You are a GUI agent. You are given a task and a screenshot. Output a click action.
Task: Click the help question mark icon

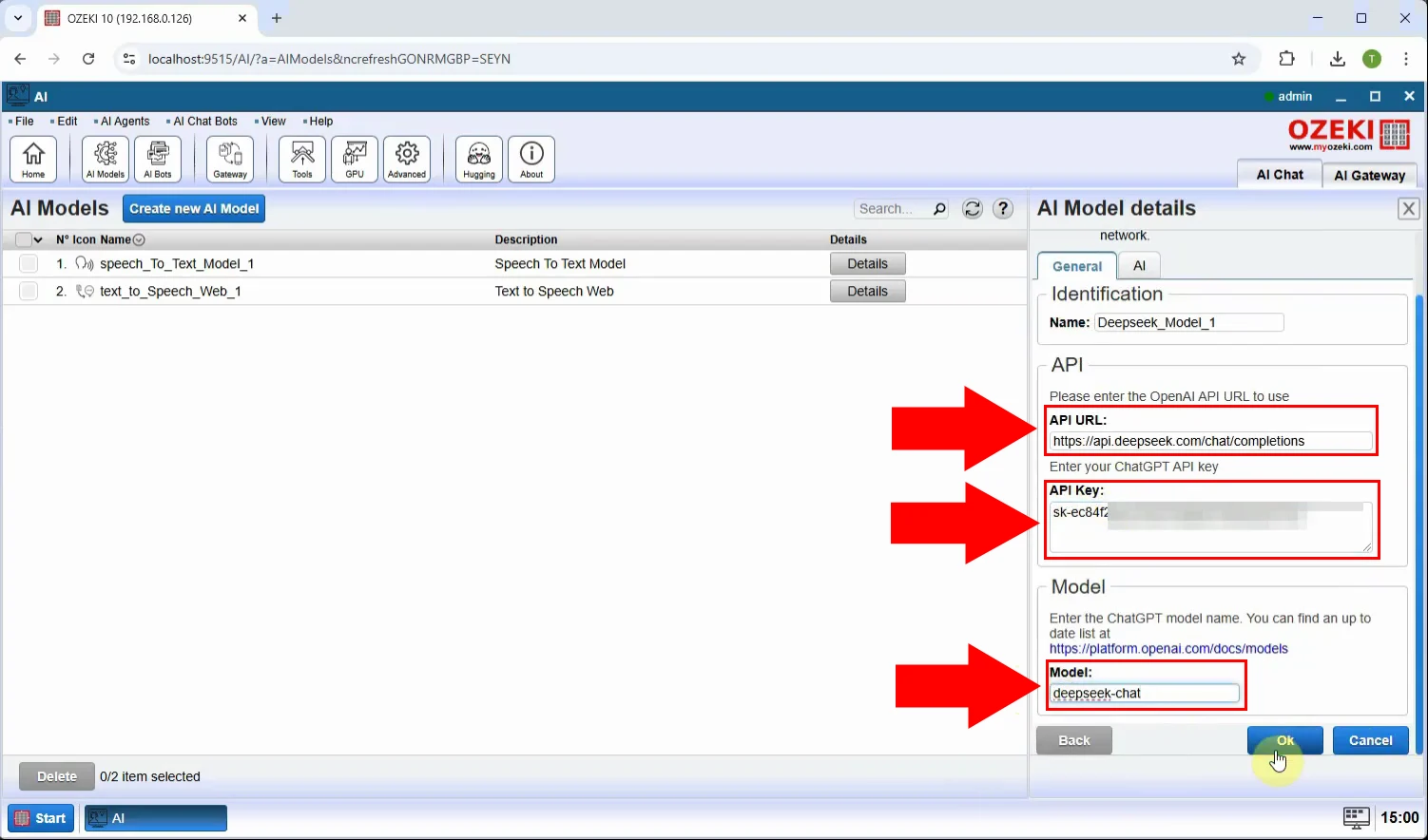click(x=1003, y=209)
